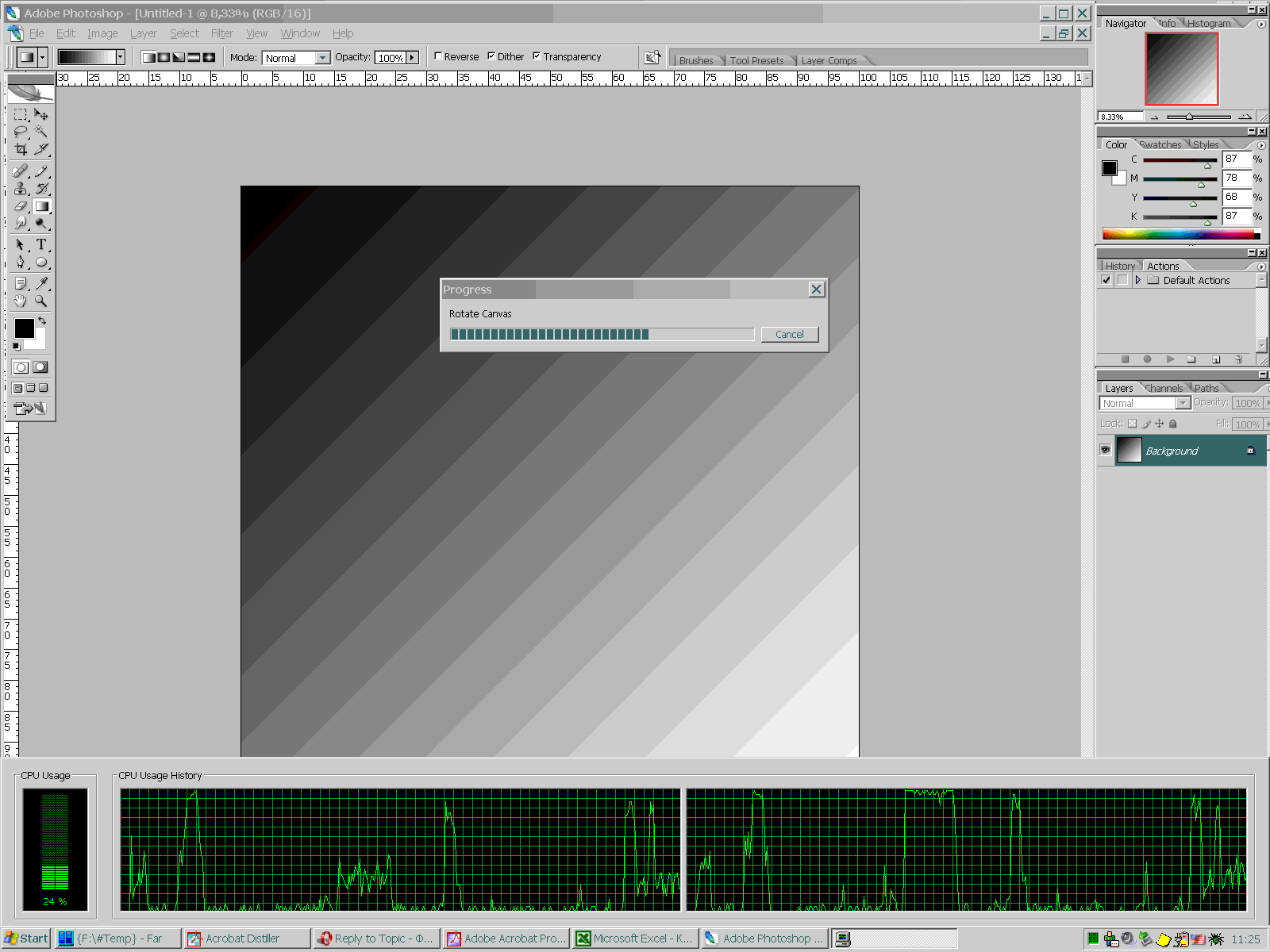Select the Type tool
The image size is (1270, 952).
(x=41, y=244)
